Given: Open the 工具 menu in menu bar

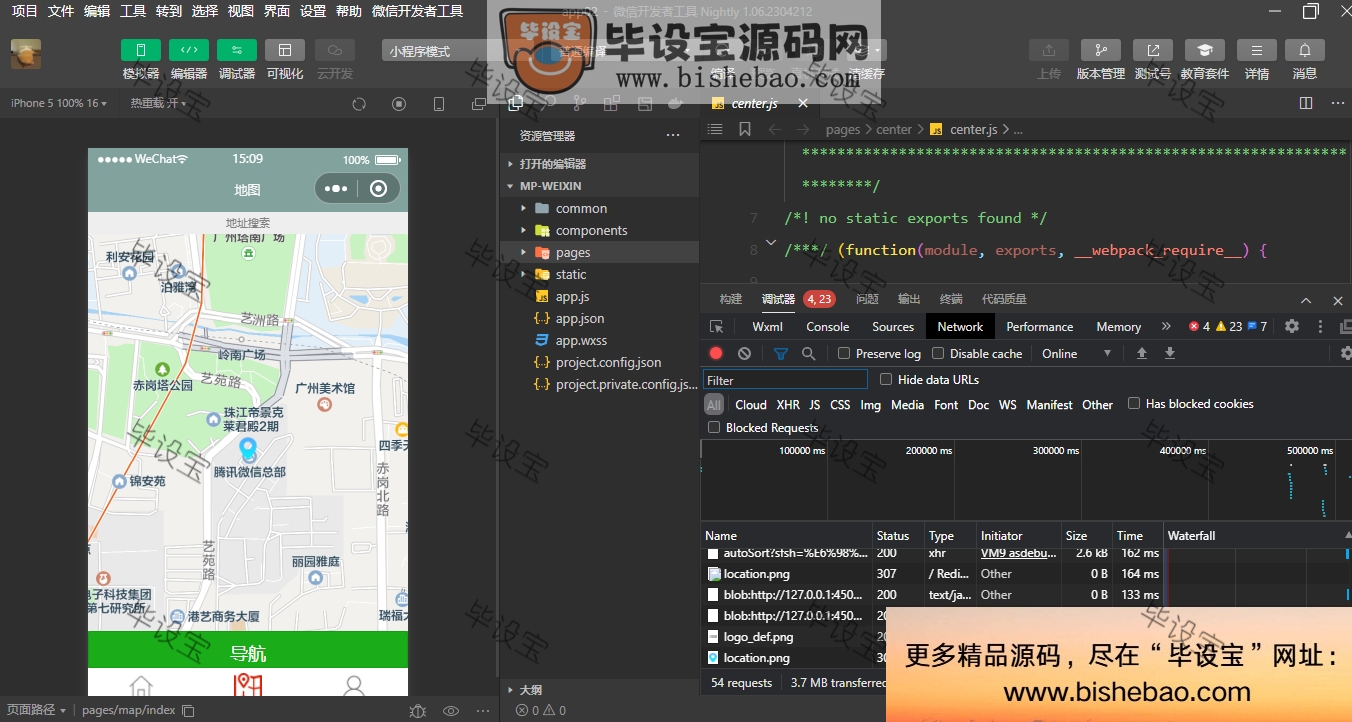Looking at the screenshot, I should pyautogui.click(x=133, y=11).
